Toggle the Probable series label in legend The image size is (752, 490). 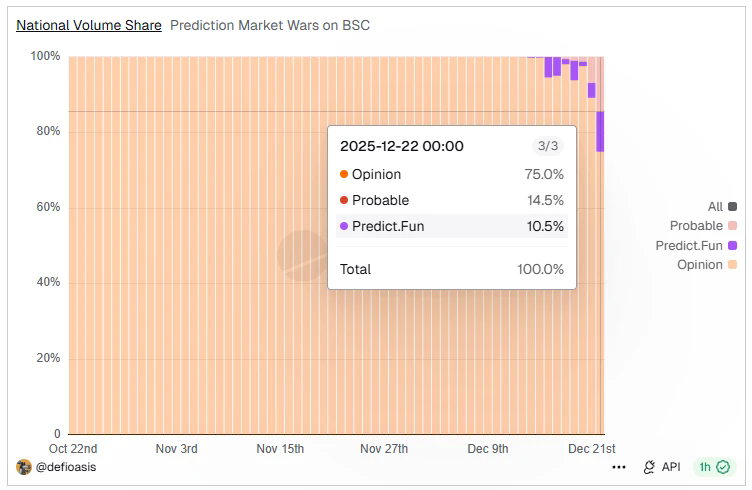[x=696, y=226]
